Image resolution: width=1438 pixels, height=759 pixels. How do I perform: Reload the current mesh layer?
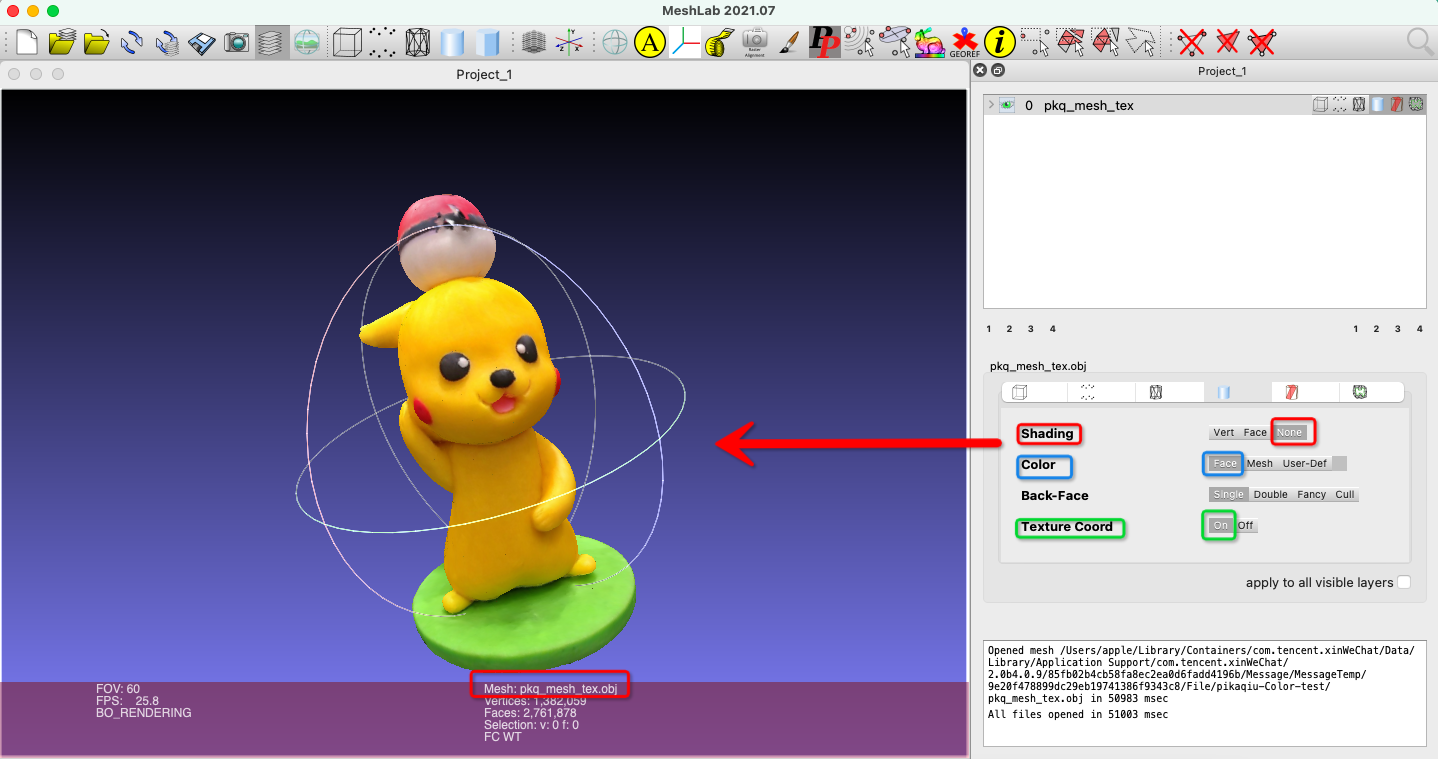coord(131,42)
